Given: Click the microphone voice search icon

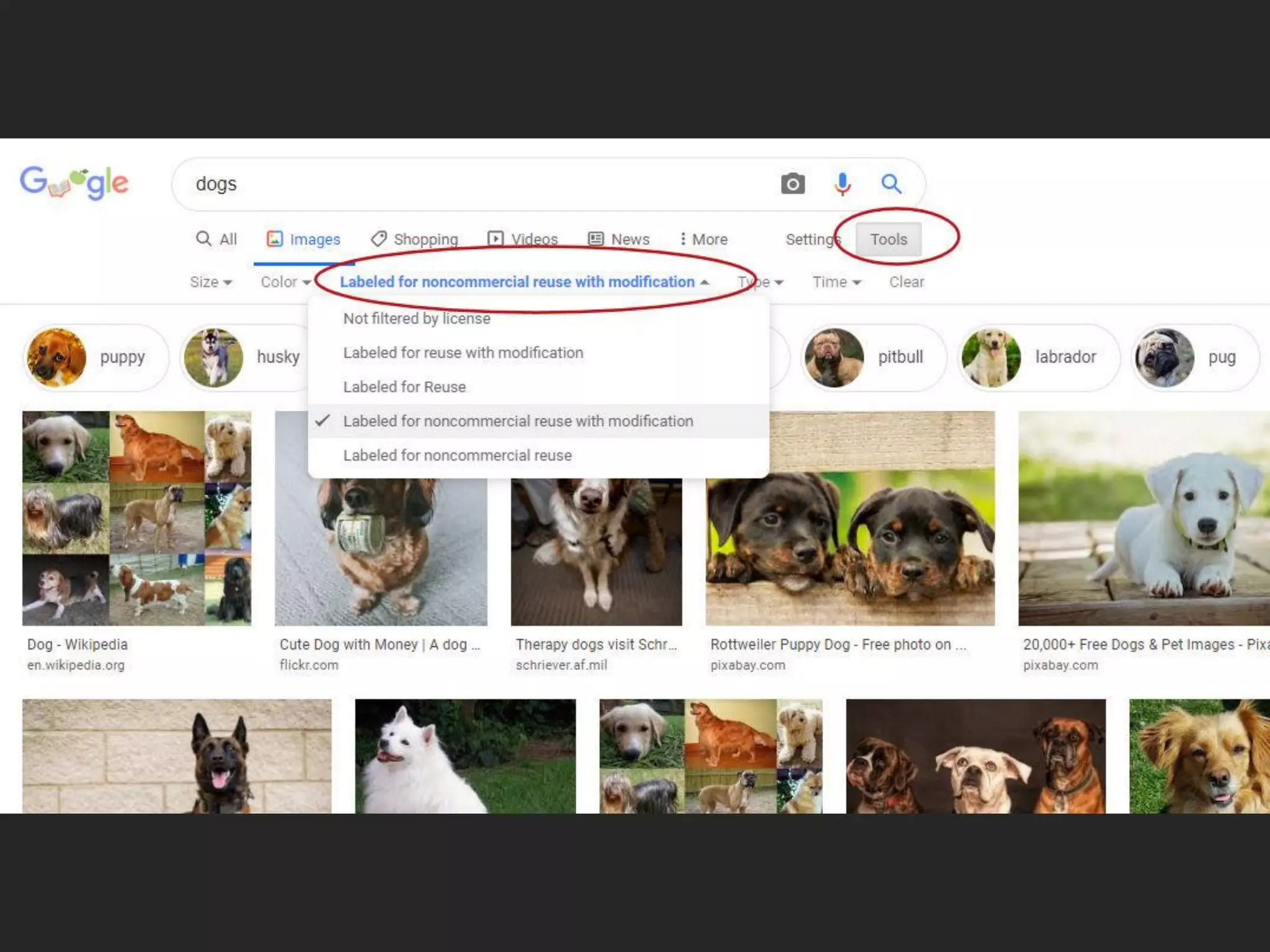Looking at the screenshot, I should [842, 184].
